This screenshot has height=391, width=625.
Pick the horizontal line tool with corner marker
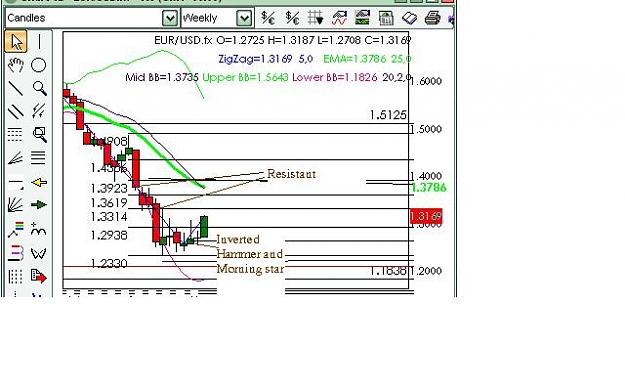pos(16,183)
